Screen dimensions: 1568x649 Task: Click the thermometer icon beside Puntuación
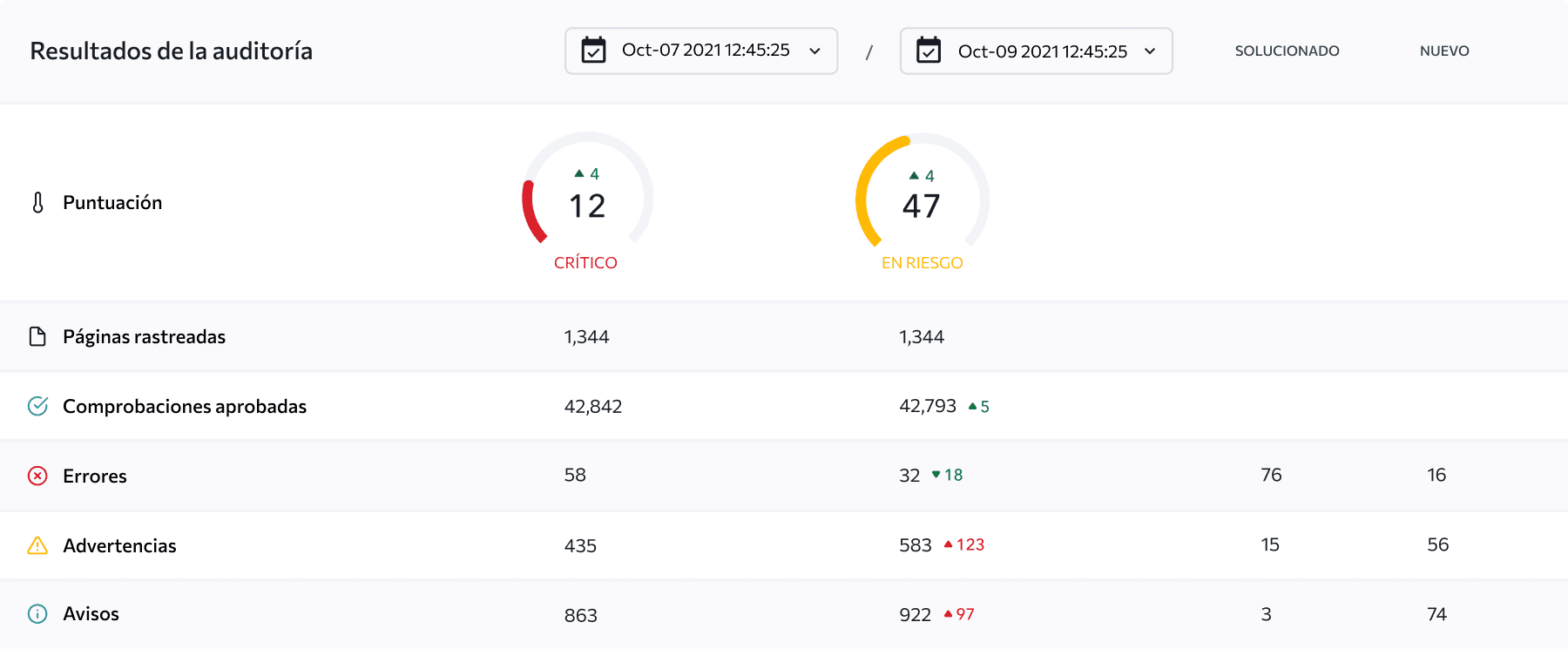click(37, 203)
